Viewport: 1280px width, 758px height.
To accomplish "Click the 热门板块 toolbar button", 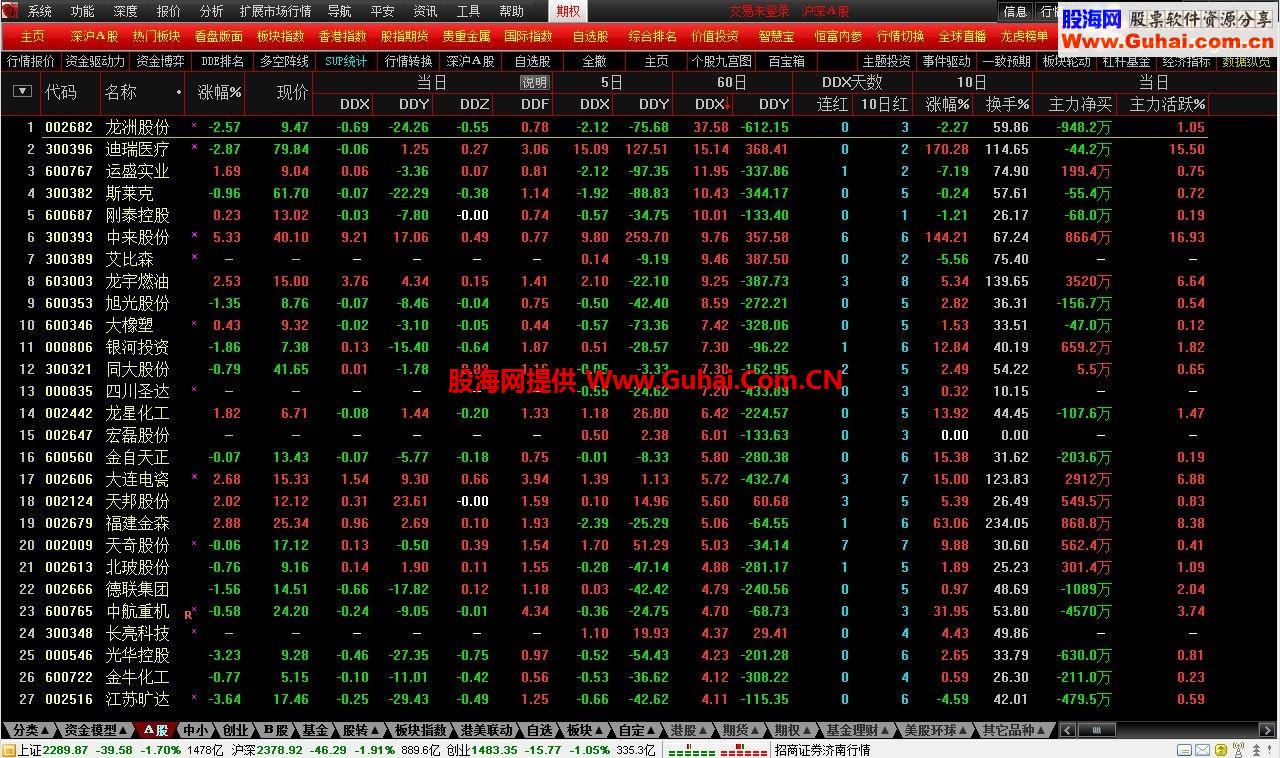I will pos(157,36).
